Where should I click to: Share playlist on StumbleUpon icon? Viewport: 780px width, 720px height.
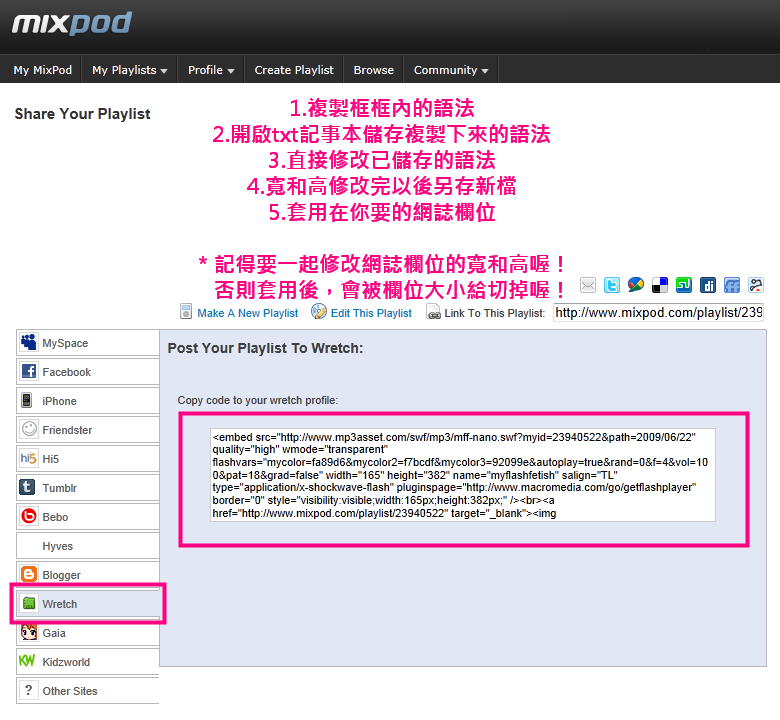pyautogui.click(x=683, y=285)
